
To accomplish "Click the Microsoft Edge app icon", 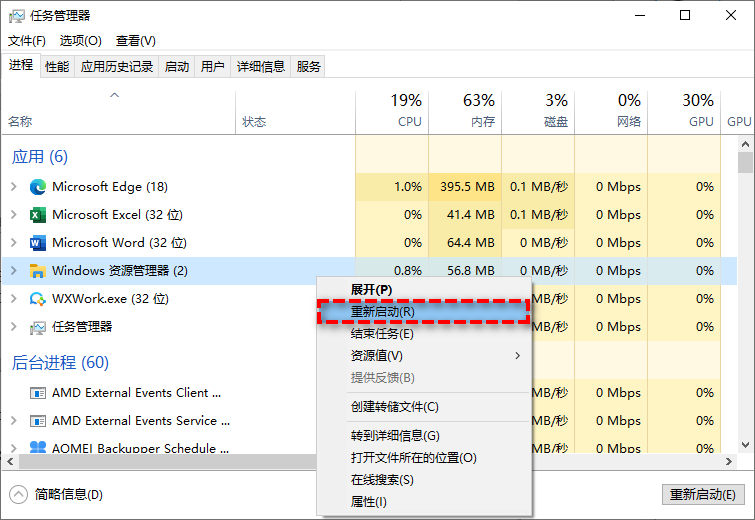I will tap(38, 187).
